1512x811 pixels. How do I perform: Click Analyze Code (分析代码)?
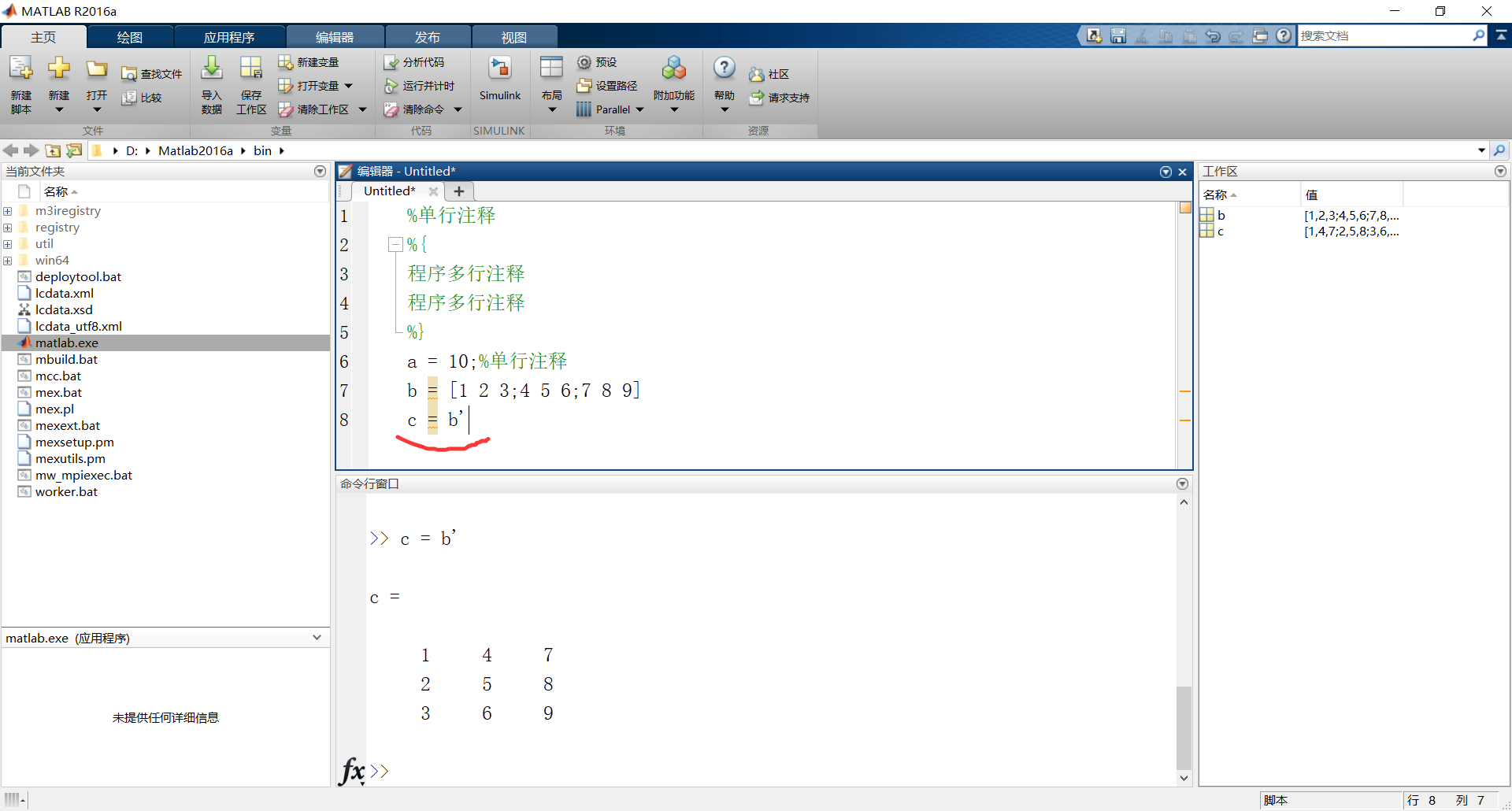tap(414, 62)
